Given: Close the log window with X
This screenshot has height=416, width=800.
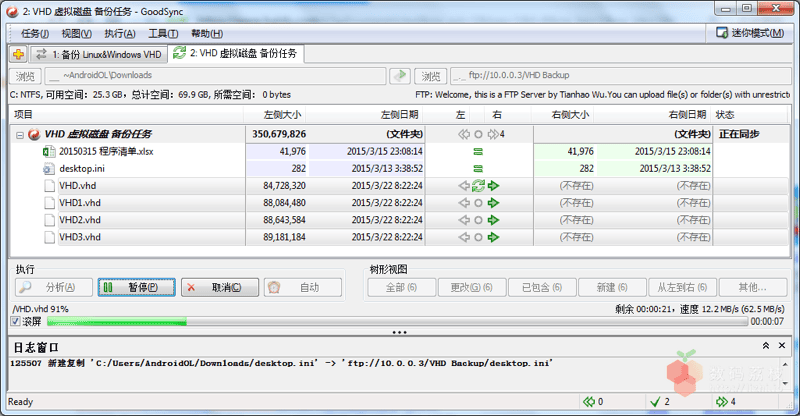Looking at the screenshot, I should (x=782, y=346).
